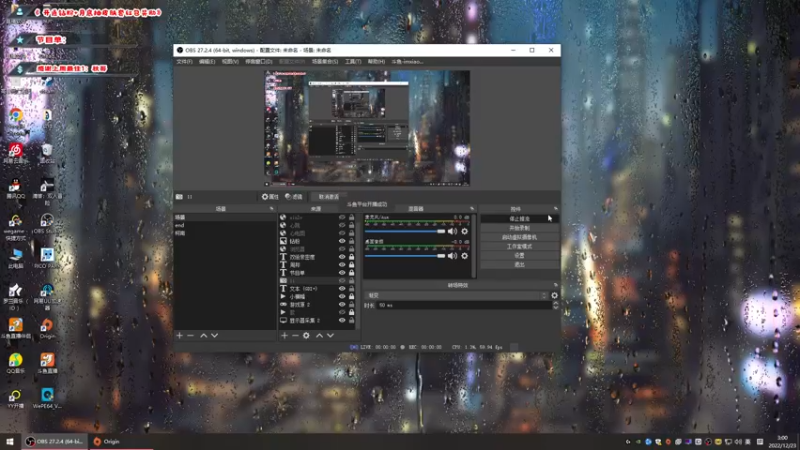800x450 pixels.
Task: Open the Controls dock panel options icon
Action: (x=556, y=209)
